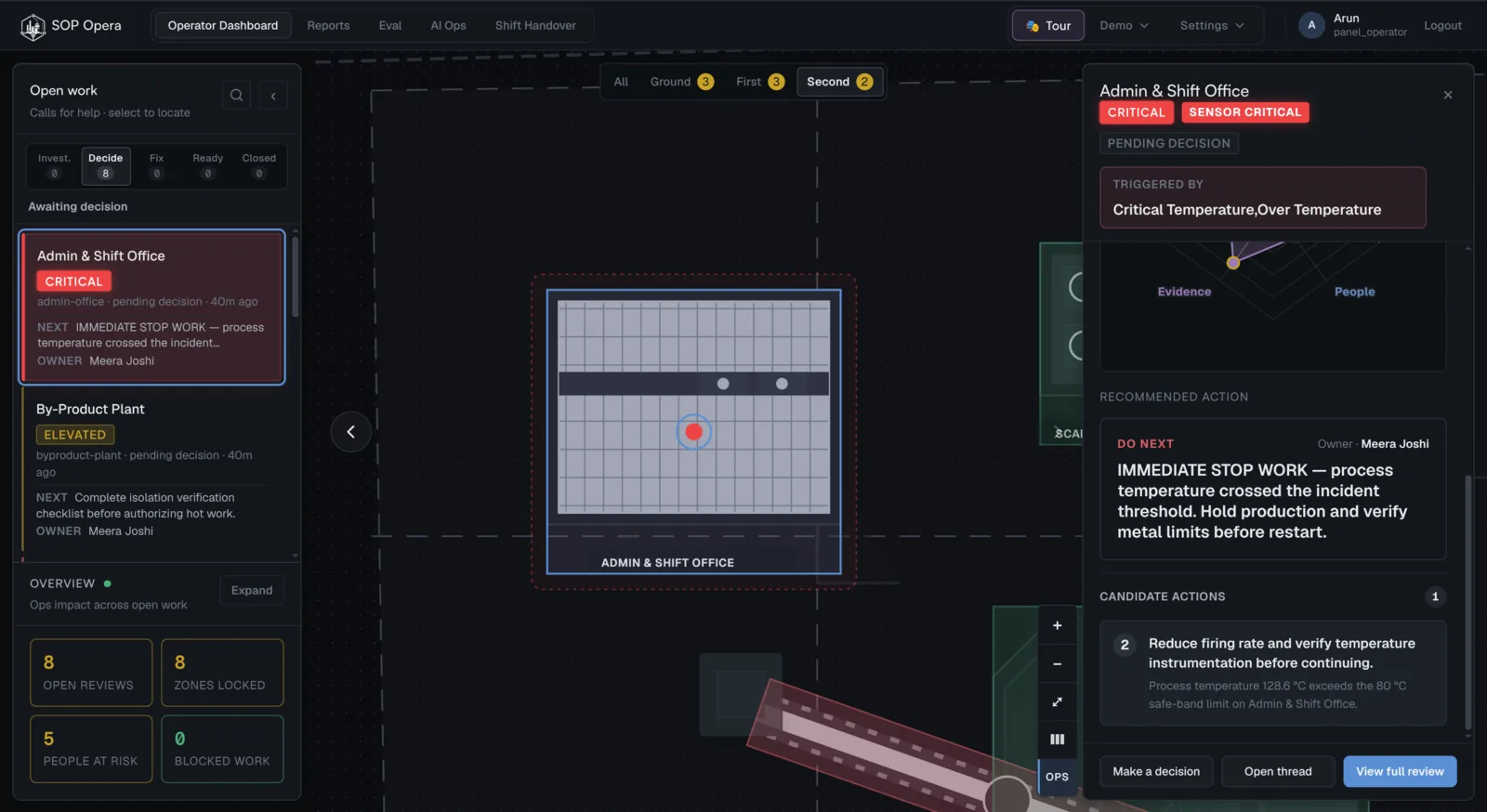Click the Zones Locked stat tile
This screenshot has width=1487, height=812.
click(222, 673)
